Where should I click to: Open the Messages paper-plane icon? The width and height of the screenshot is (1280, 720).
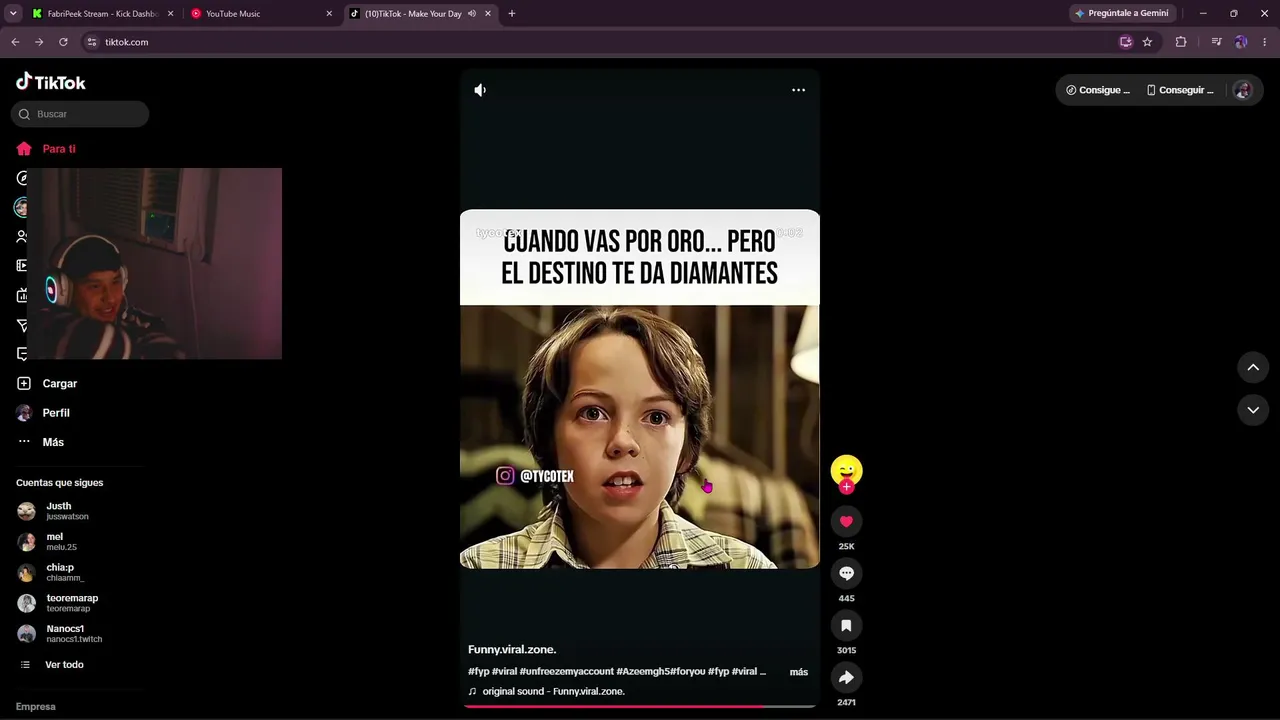(21, 325)
